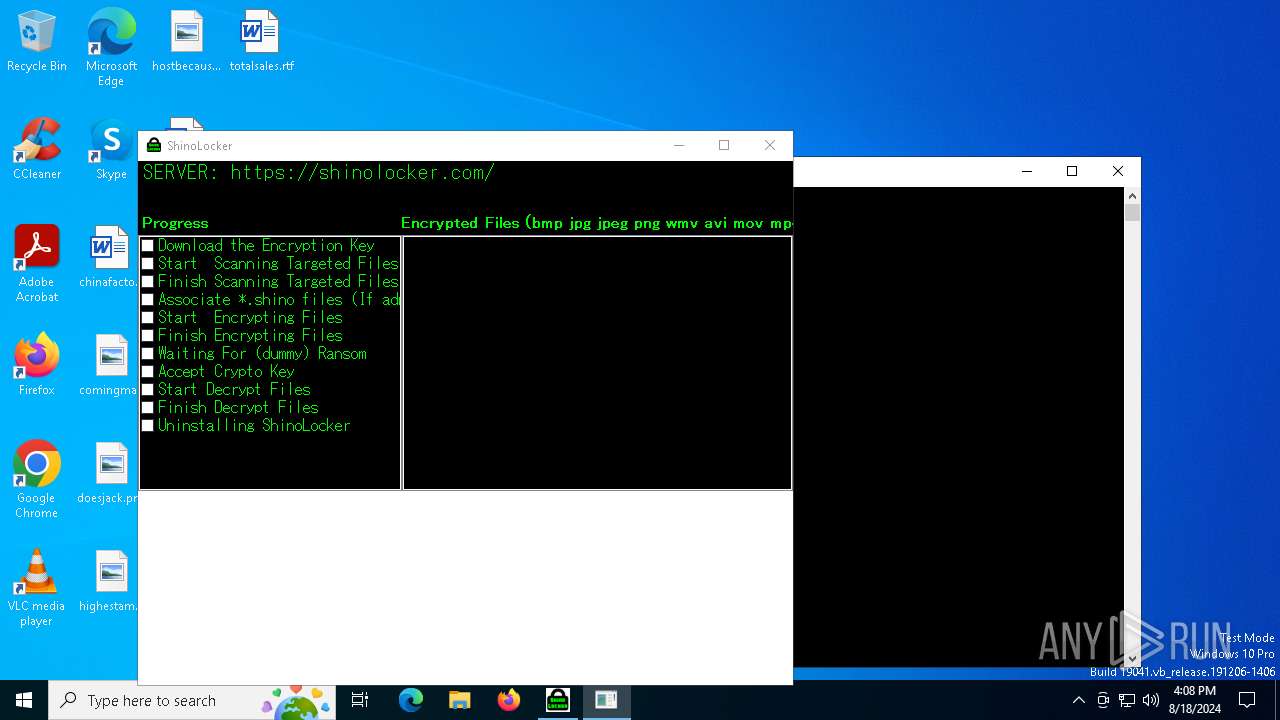The height and width of the screenshot is (720, 1280).
Task: Check Finish Scanning Targeted Files
Action: click(x=148, y=282)
